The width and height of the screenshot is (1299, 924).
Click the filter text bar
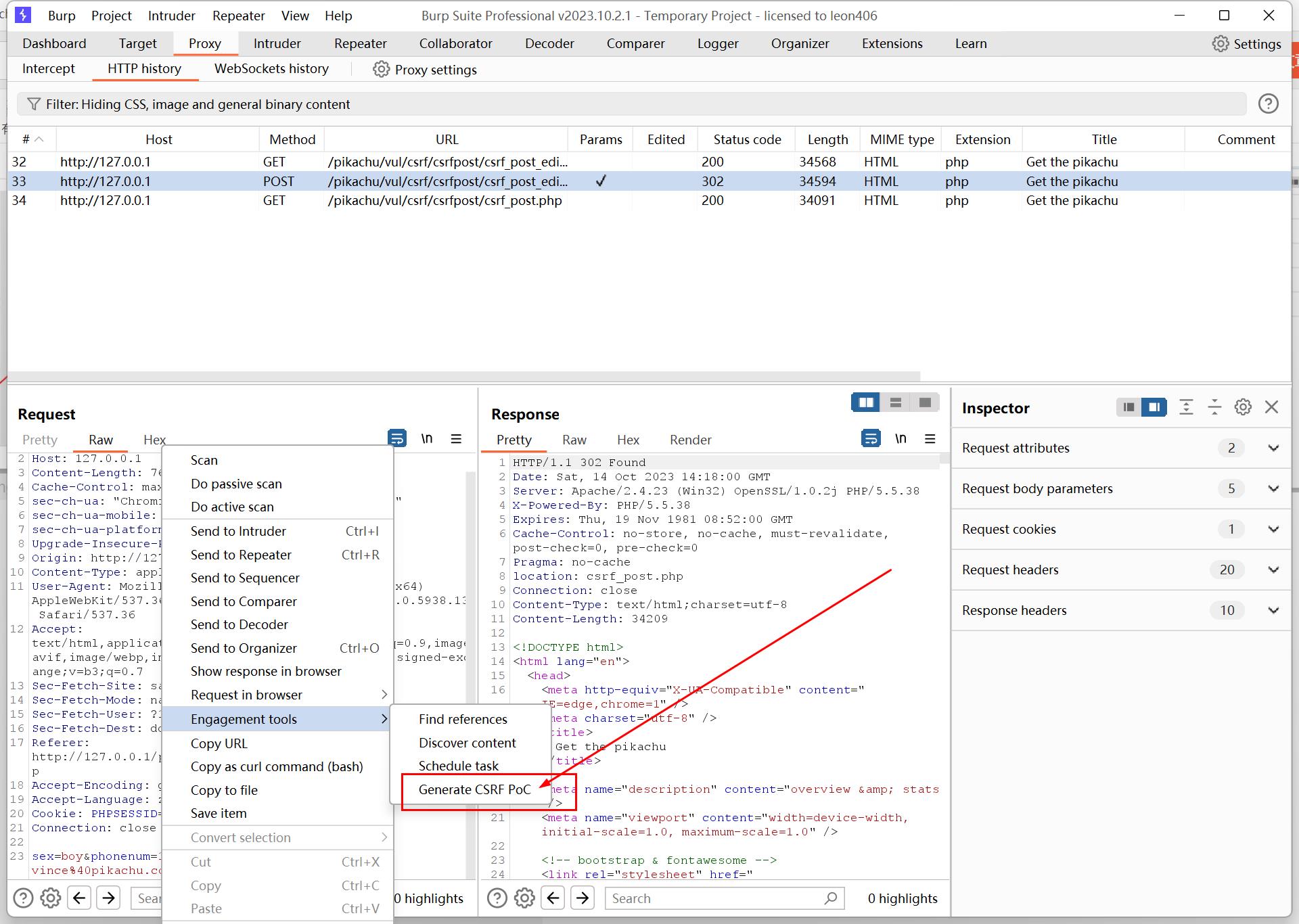click(631, 104)
